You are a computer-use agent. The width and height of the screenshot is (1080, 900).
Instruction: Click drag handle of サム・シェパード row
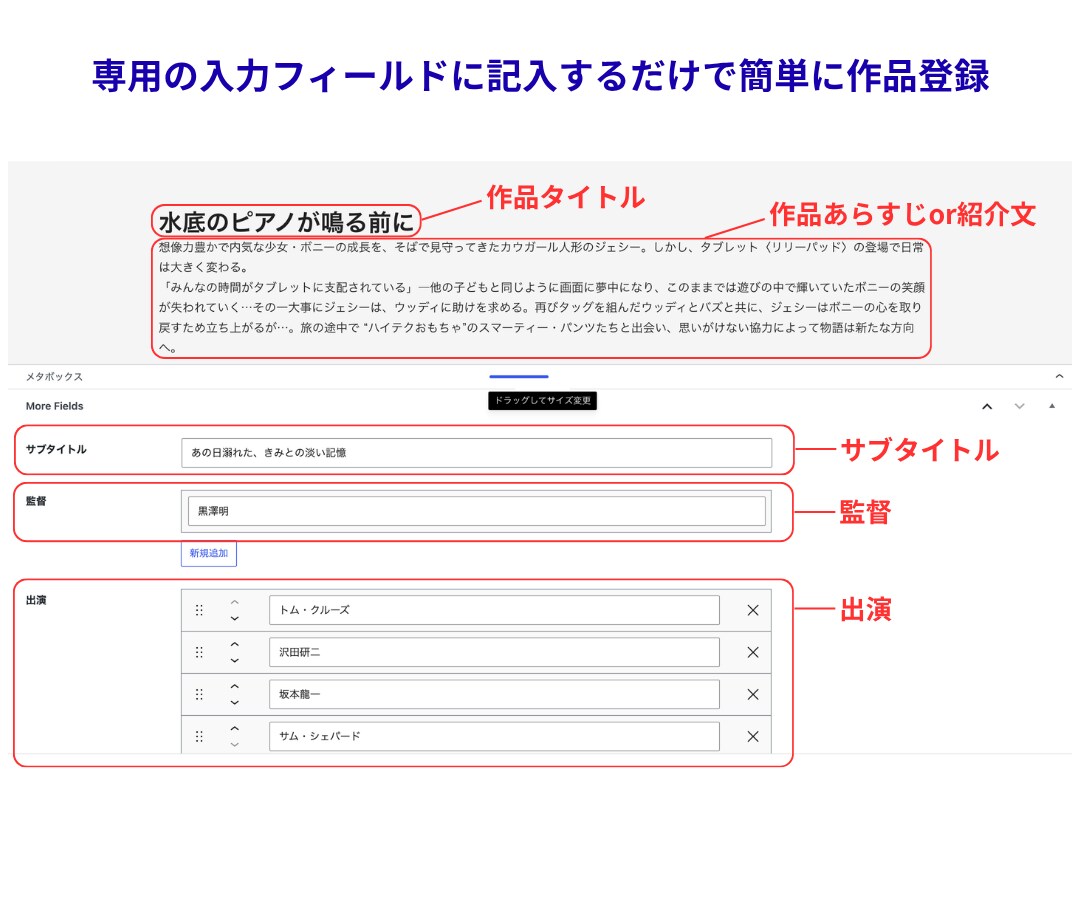(x=199, y=736)
